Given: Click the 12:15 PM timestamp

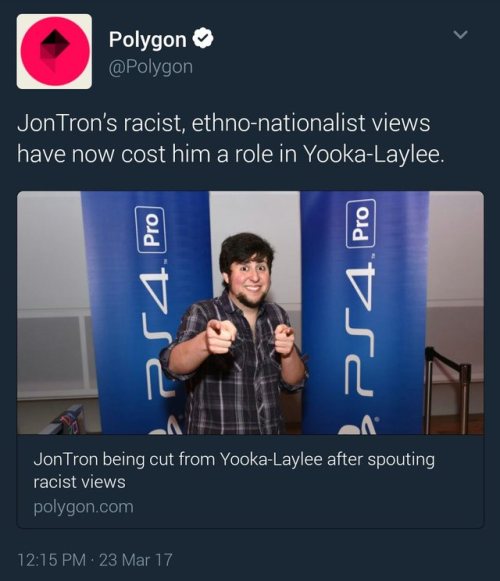Looking at the screenshot, I should point(52,560).
